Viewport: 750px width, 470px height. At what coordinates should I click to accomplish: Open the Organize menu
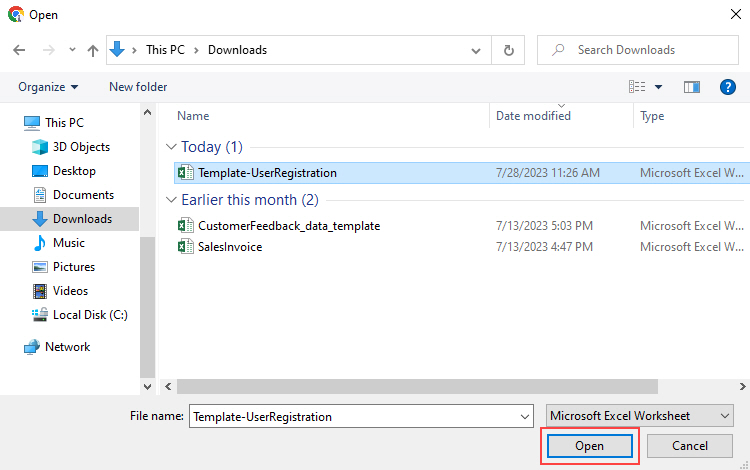coord(48,87)
